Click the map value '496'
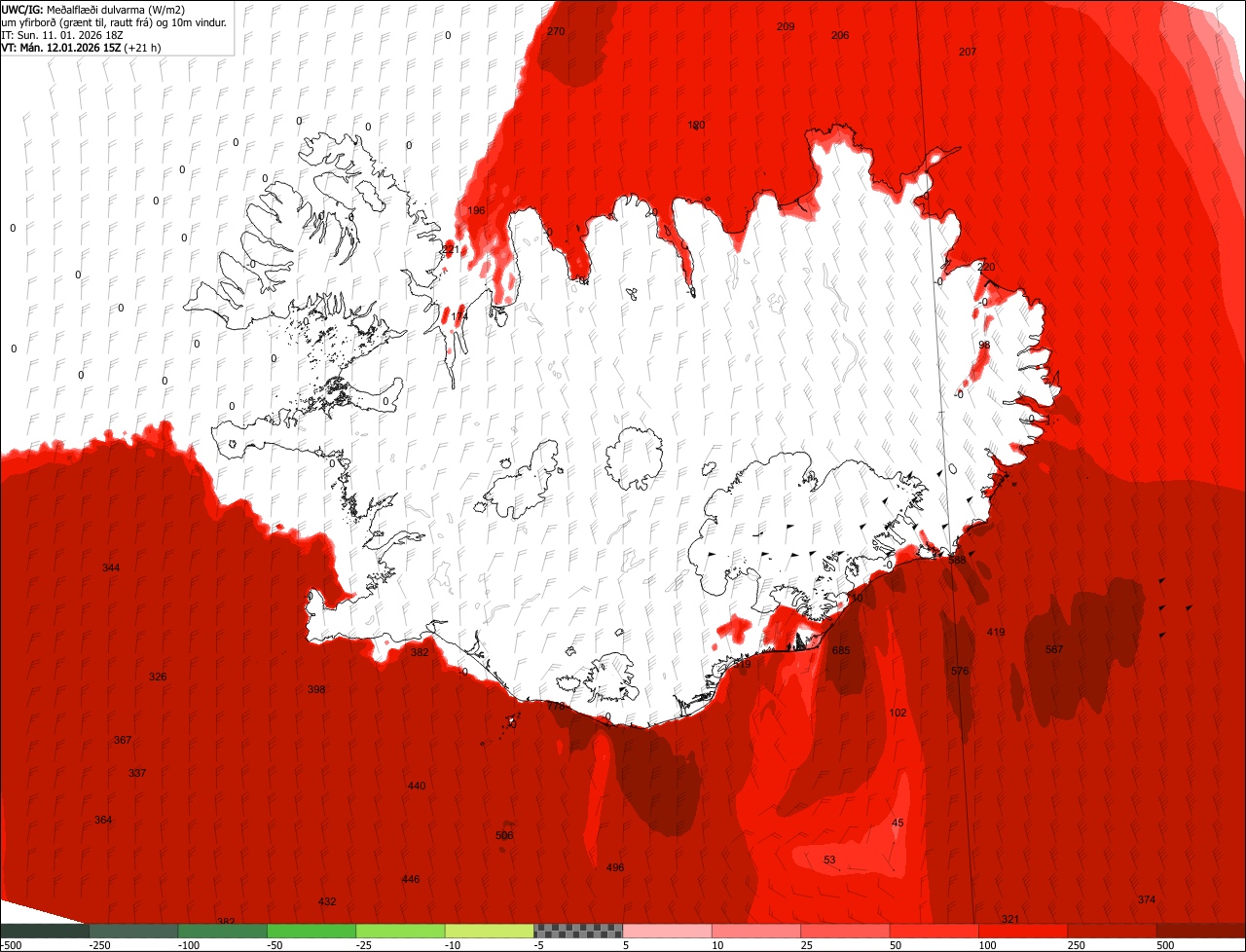 [x=615, y=867]
